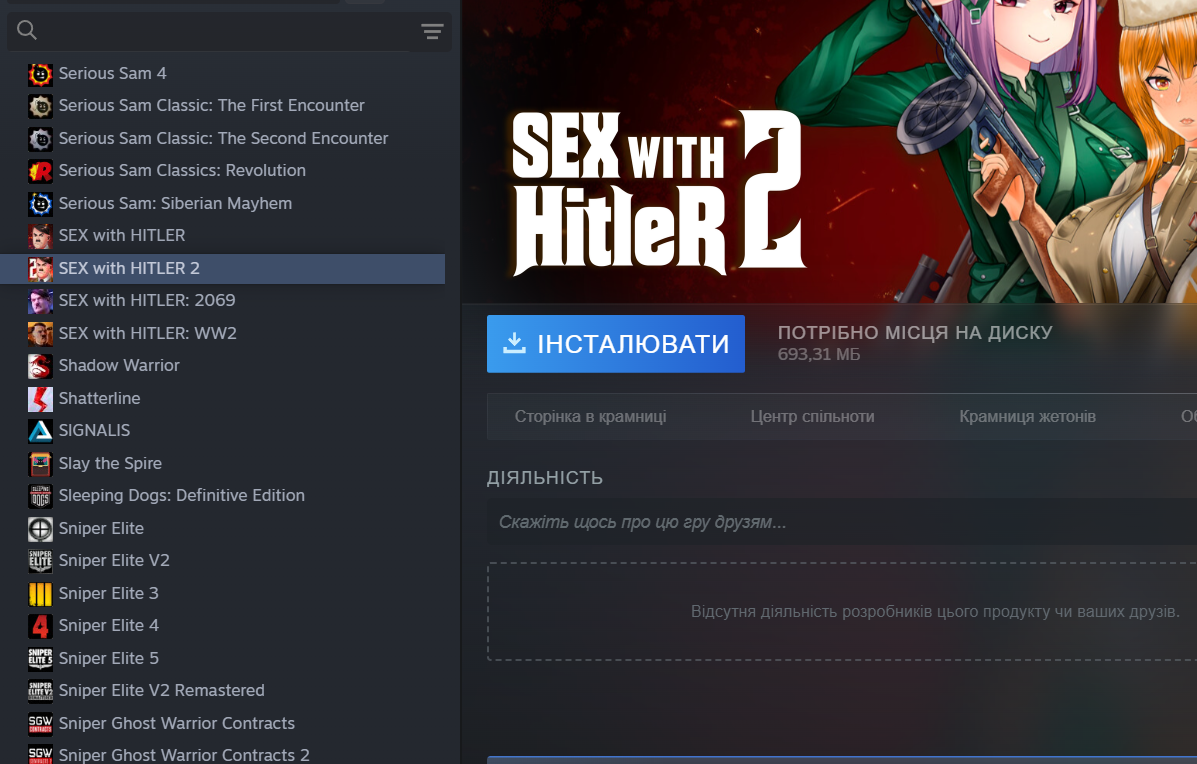Open the library filter options icon
The width and height of the screenshot is (1197, 764).
pyautogui.click(x=432, y=31)
